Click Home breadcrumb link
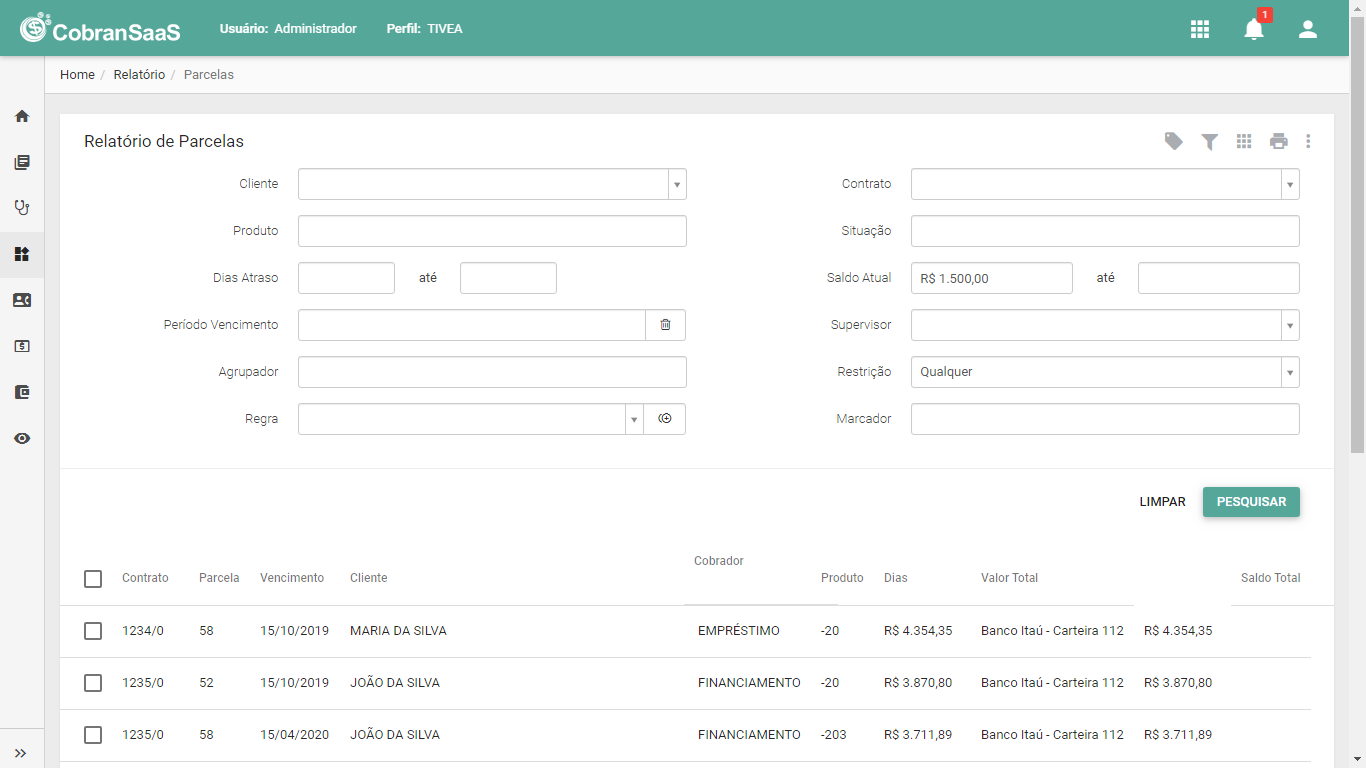 point(77,75)
